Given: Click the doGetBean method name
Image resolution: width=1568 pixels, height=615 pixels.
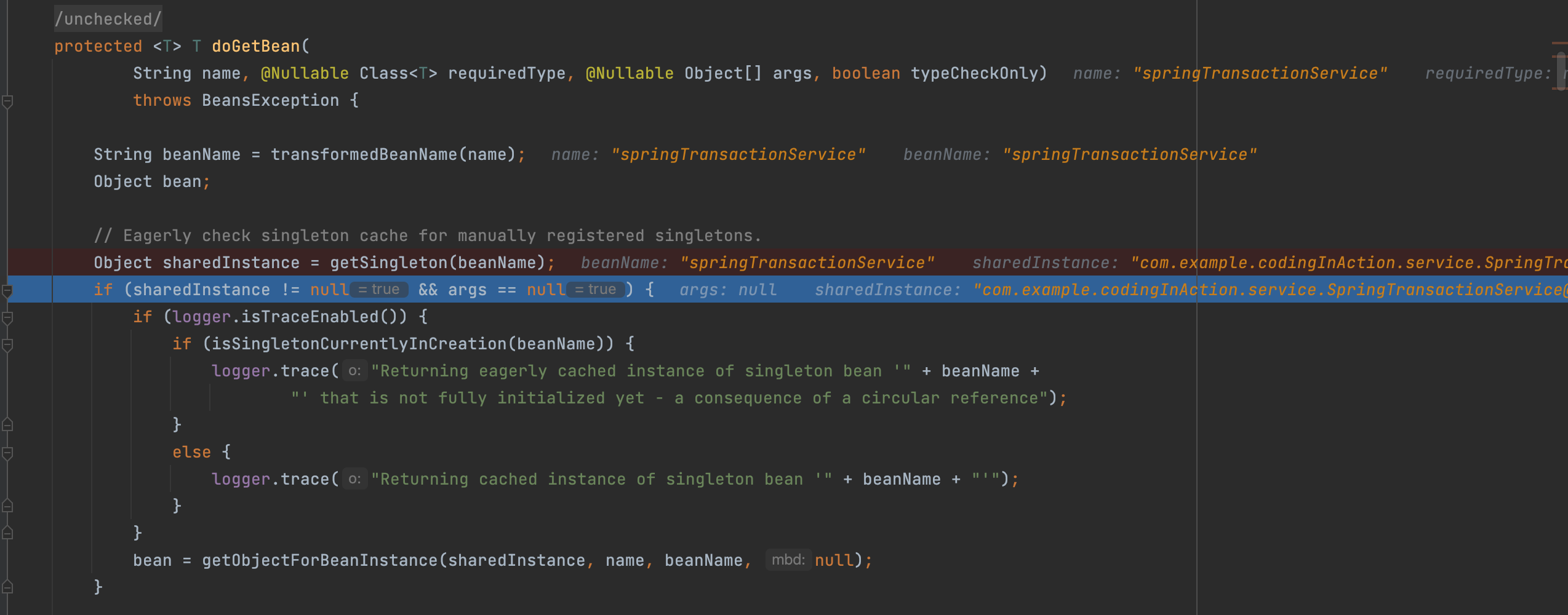Looking at the screenshot, I should coord(255,46).
